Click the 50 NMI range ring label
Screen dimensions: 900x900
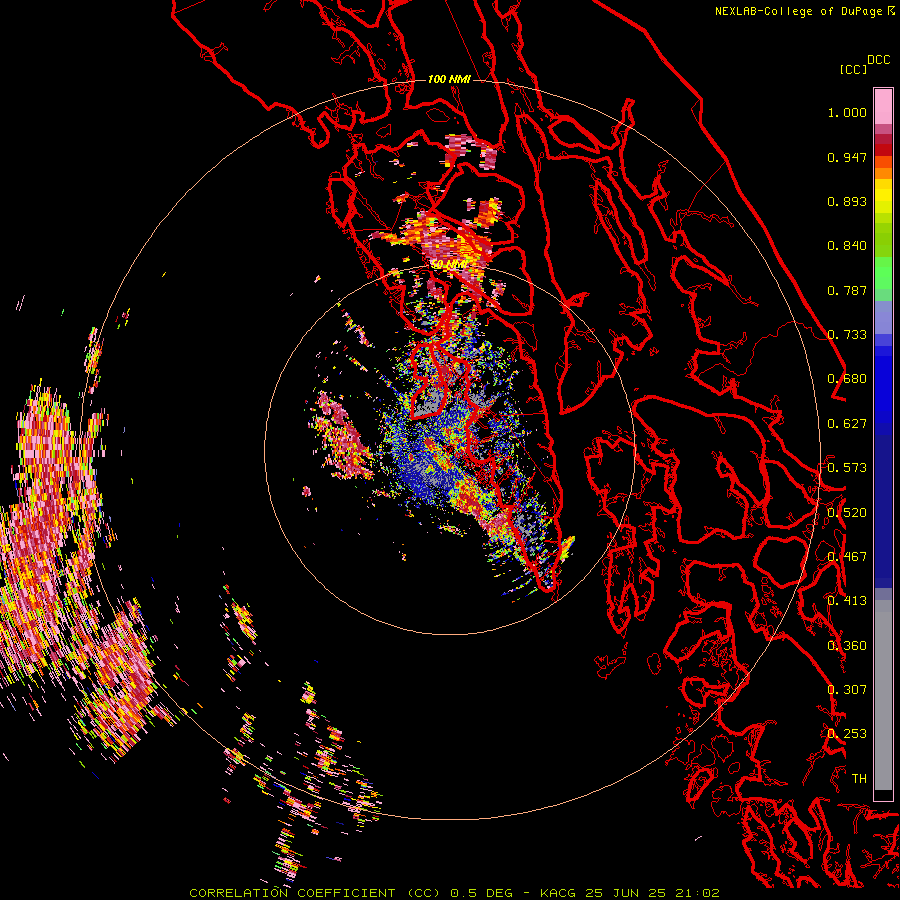pos(449,265)
